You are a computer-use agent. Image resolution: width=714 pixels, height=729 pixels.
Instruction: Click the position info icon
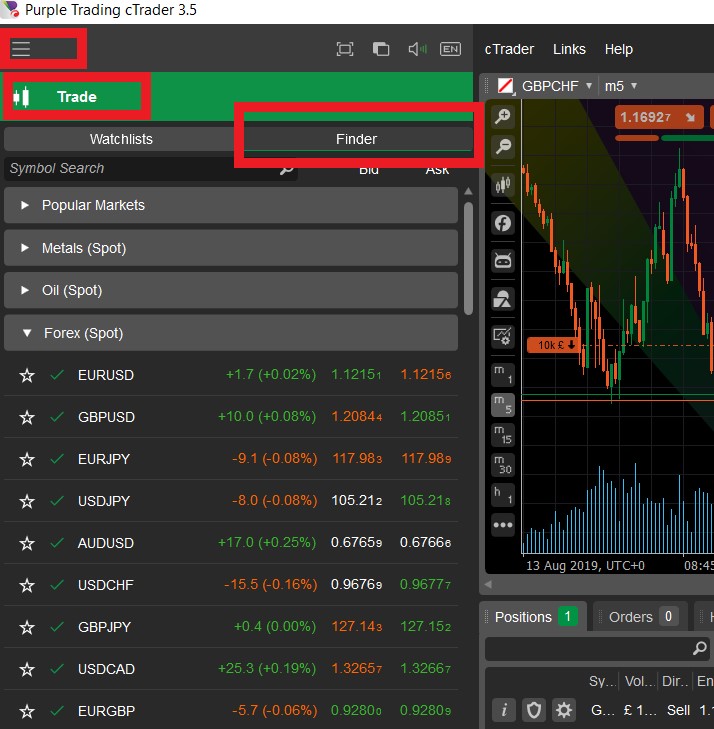coord(504,710)
